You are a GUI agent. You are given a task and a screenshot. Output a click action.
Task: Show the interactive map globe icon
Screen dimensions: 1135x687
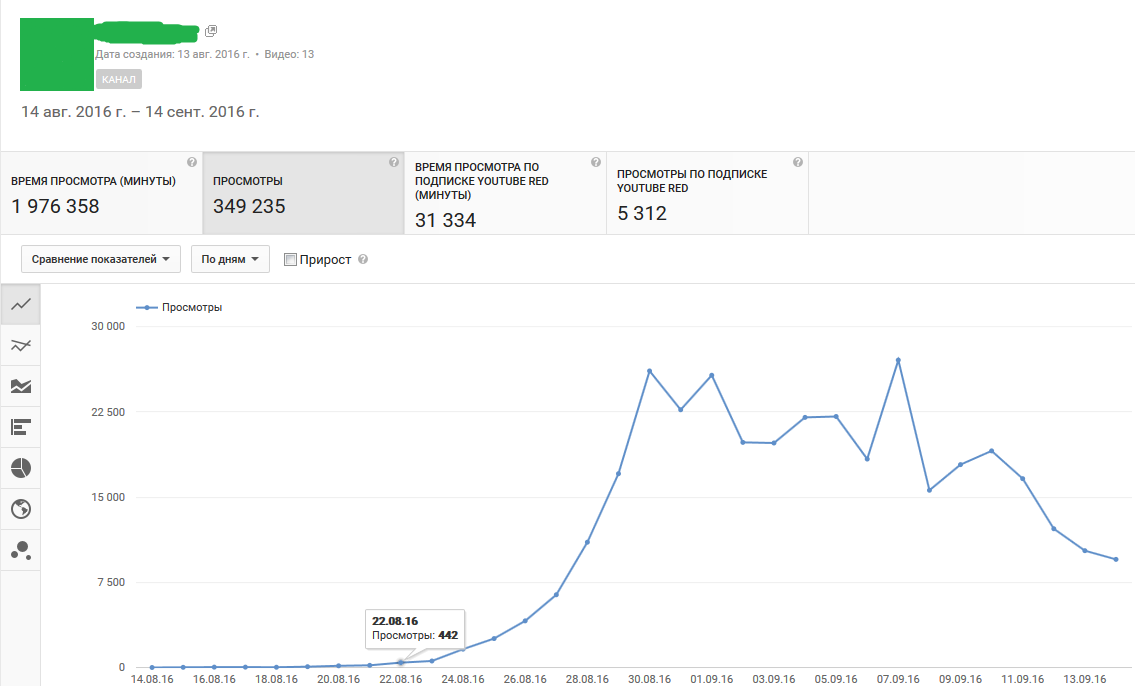pyautogui.click(x=20, y=509)
